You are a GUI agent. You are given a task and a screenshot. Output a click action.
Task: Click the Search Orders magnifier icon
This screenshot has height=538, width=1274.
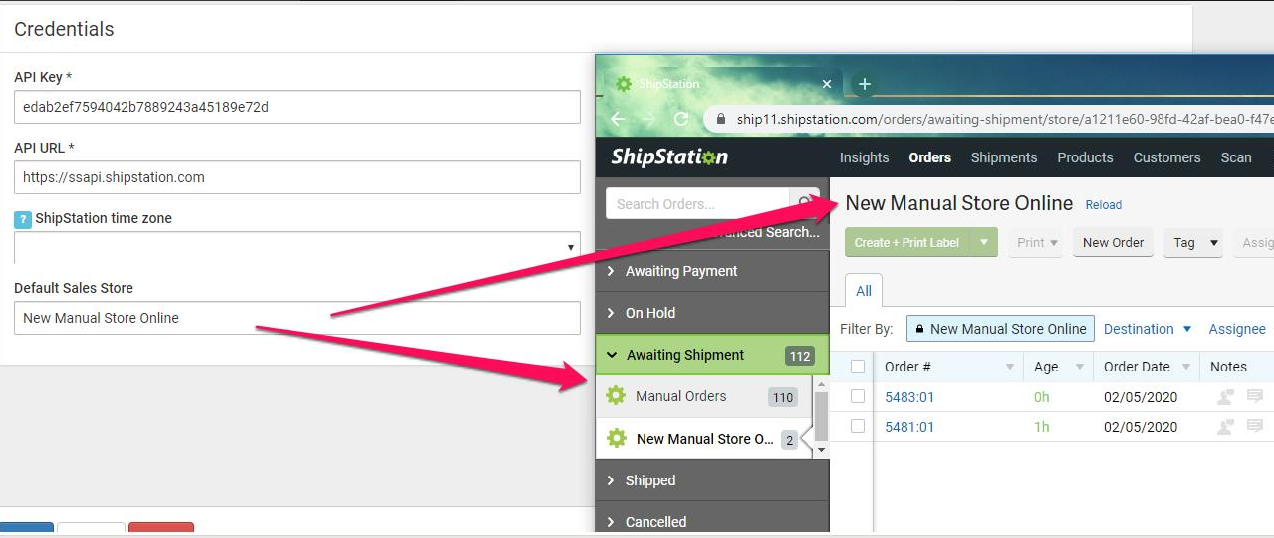pyautogui.click(x=805, y=204)
